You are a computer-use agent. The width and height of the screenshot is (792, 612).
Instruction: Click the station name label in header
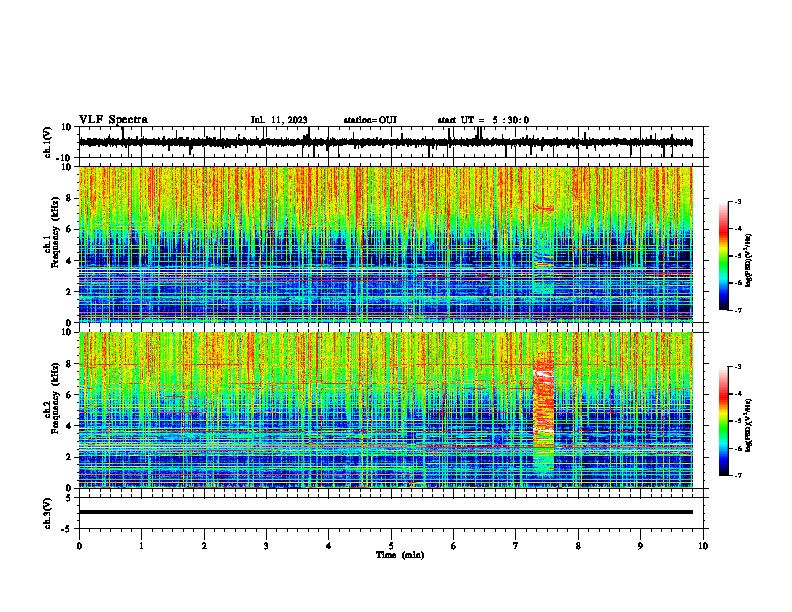coord(370,120)
